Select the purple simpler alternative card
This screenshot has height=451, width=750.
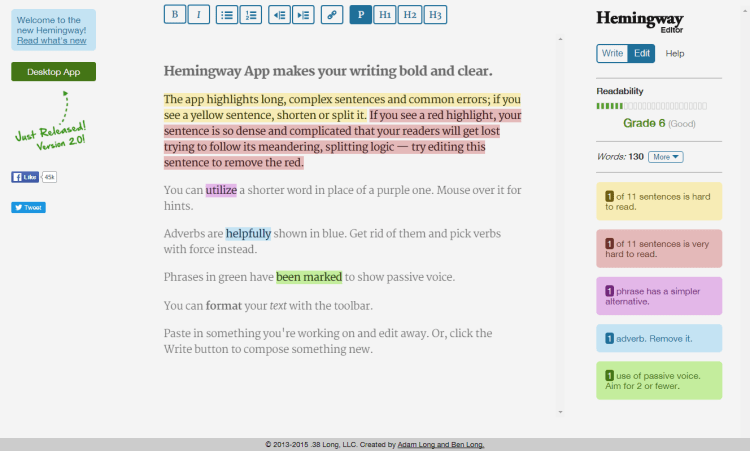pos(659,296)
